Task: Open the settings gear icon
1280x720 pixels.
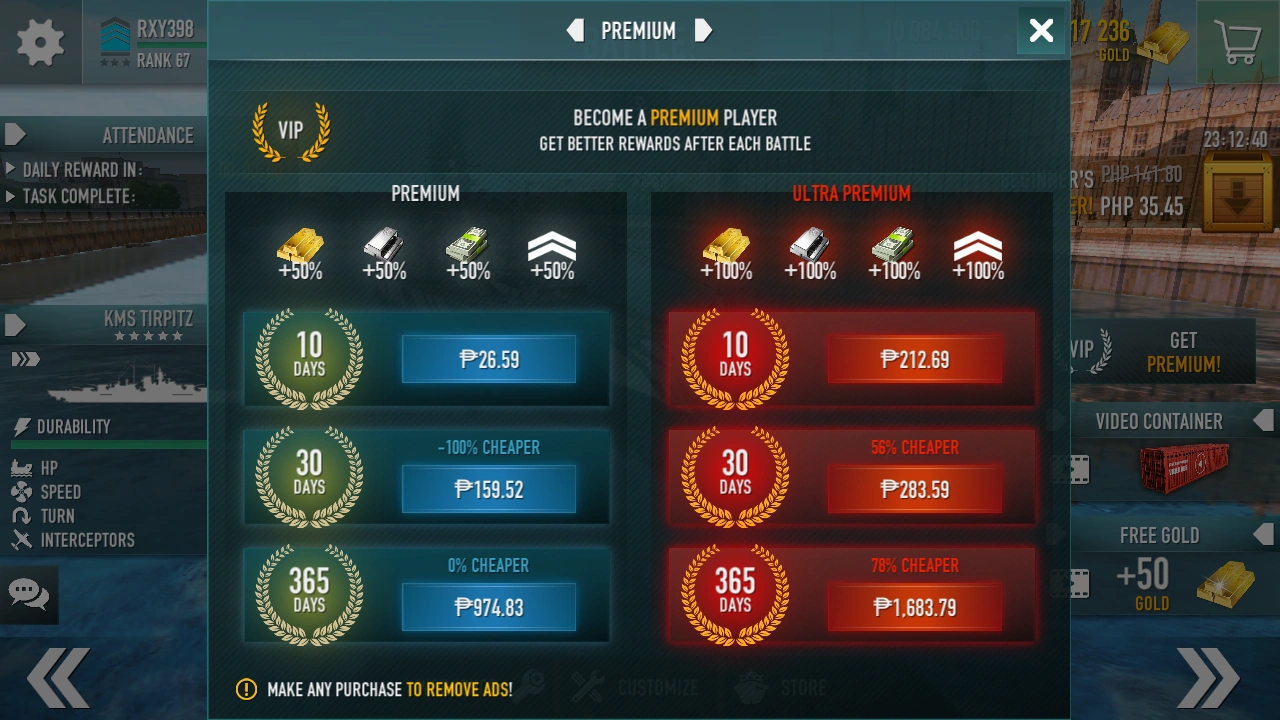Action: tap(41, 42)
